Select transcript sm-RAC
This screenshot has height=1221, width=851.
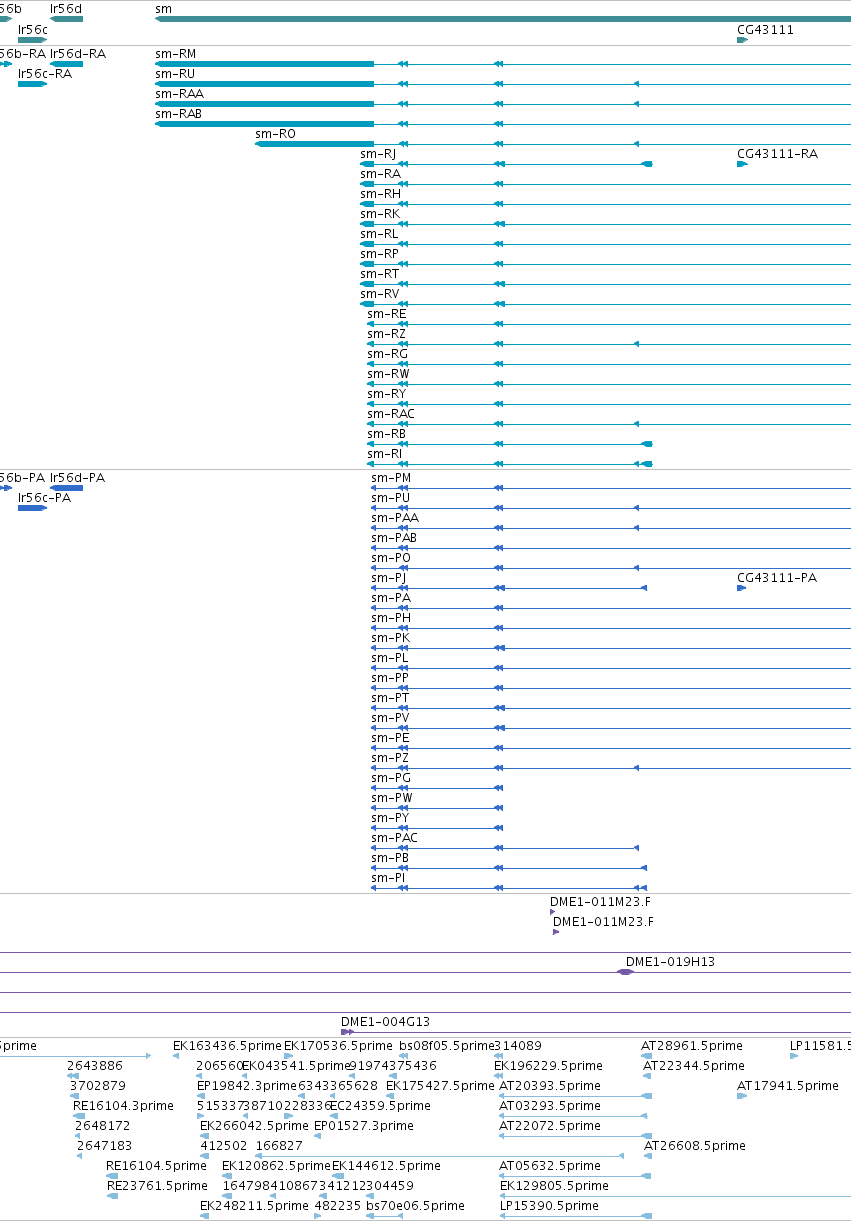pyautogui.click(x=391, y=413)
